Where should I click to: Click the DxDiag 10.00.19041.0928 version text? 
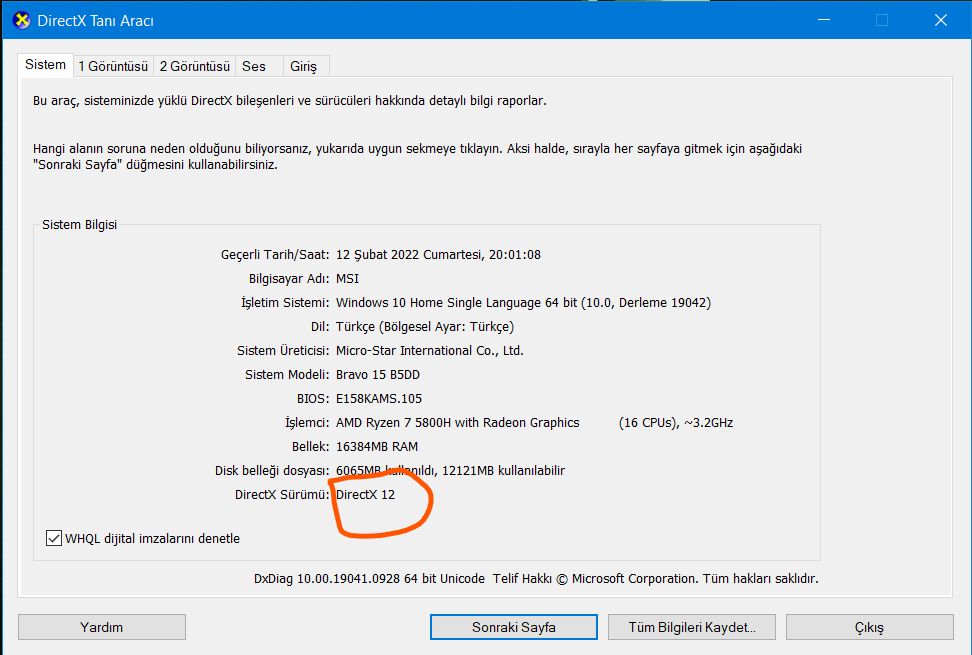pyautogui.click(x=369, y=579)
